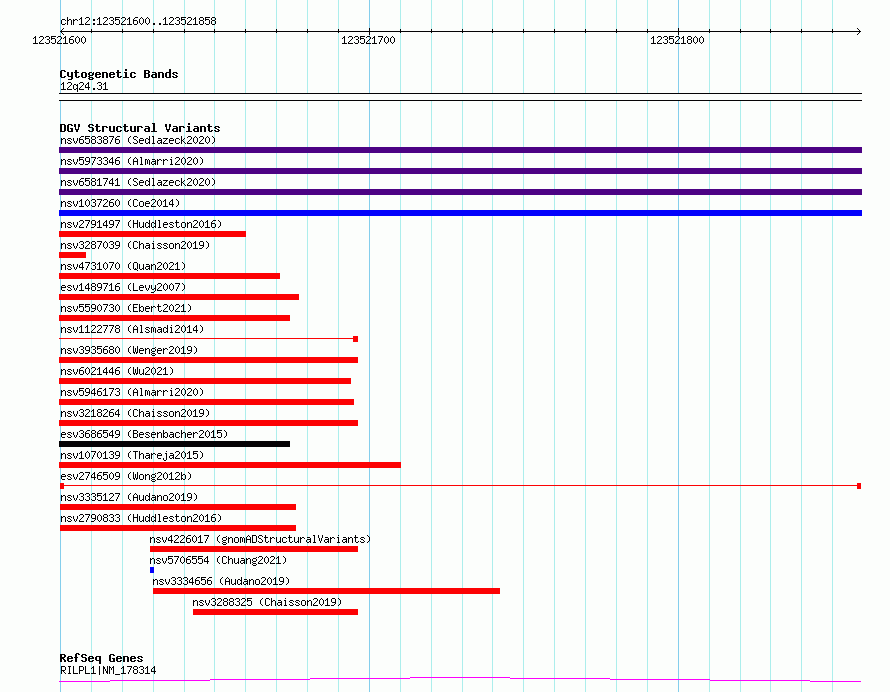
Task: Click the DGV Structural Variants track title
Action: [x=140, y=128]
